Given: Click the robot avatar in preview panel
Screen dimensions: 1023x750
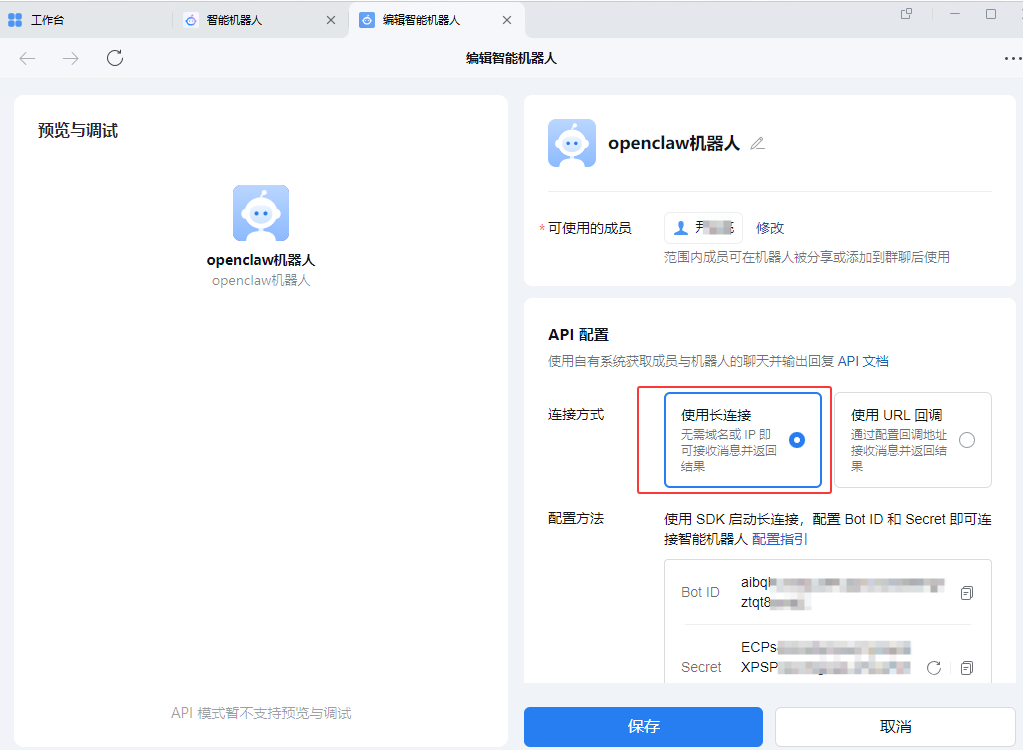Looking at the screenshot, I should pyautogui.click(x=261, y=213).
